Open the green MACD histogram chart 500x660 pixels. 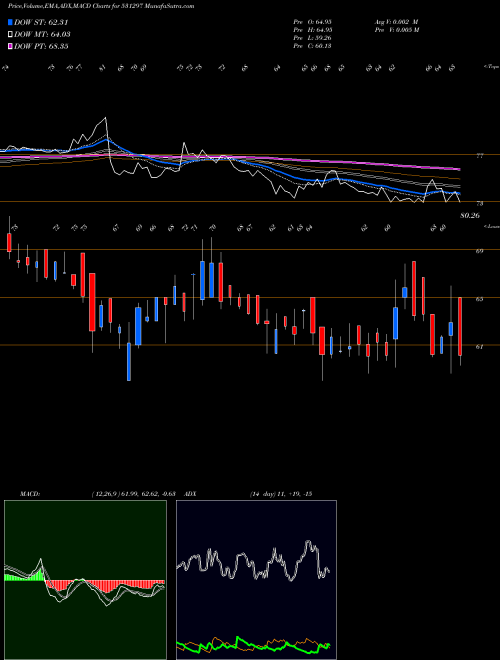click(85, 580)
